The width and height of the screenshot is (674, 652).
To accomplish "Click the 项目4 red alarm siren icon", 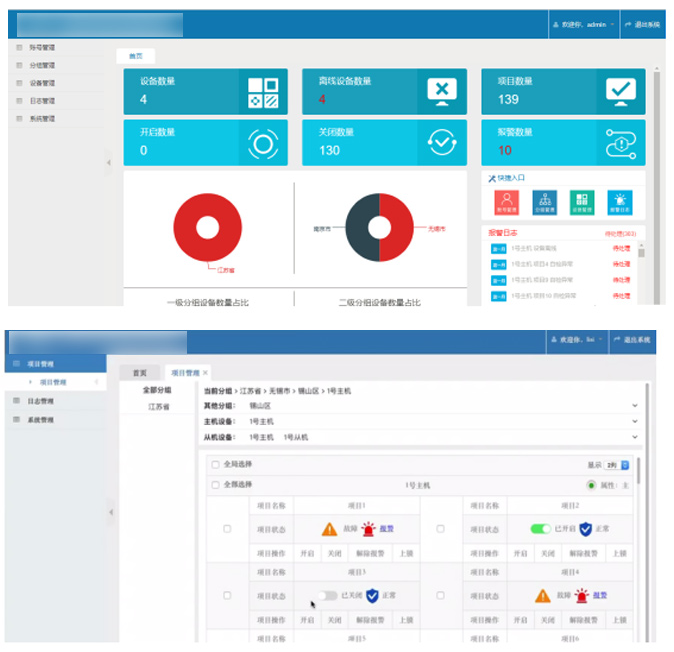I will tap(582, 596).
